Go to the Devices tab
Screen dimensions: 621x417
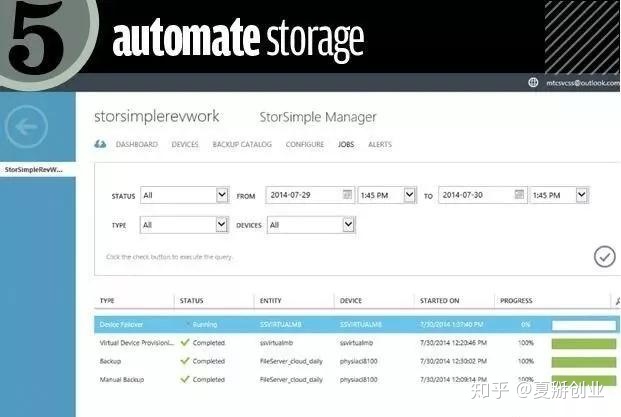tap(185, 145)
